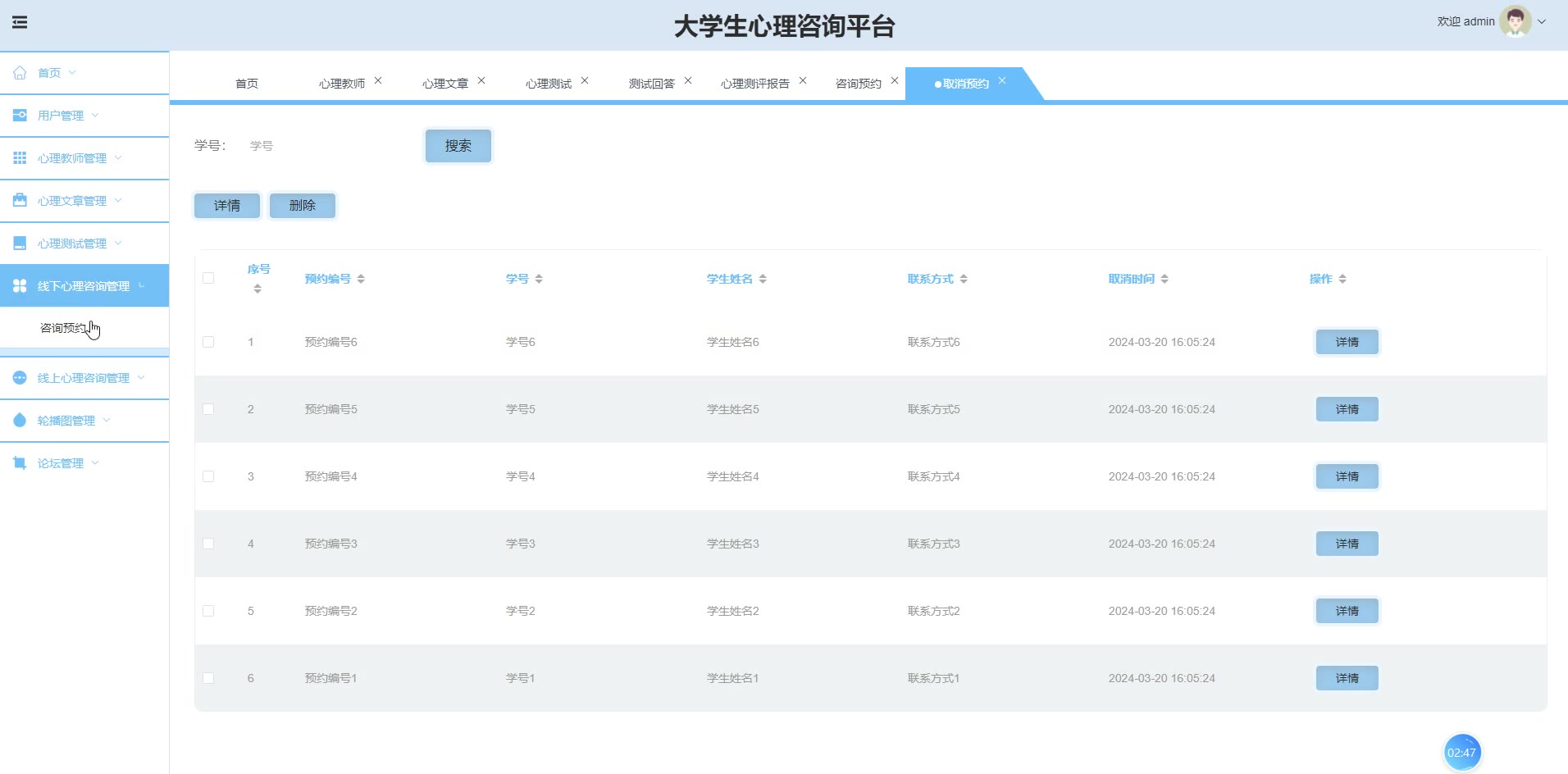Check the checkbox for row 1

(208, 342)
